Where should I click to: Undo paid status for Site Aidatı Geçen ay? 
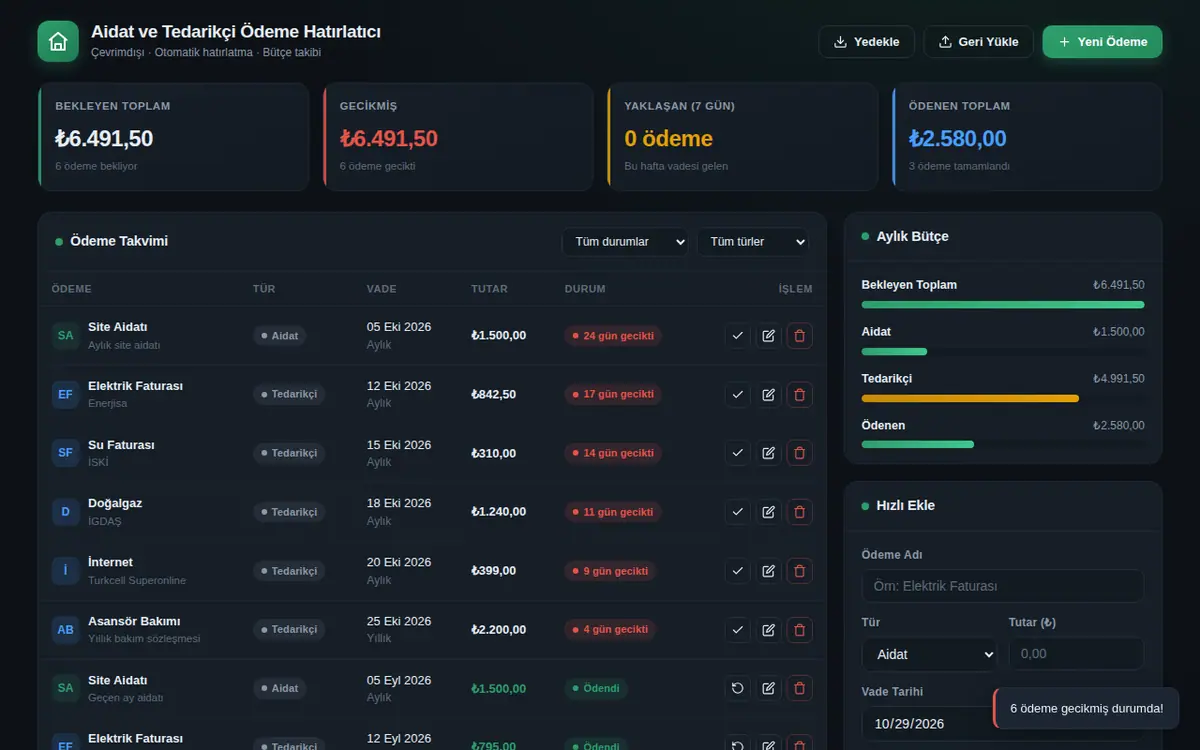click(737, 689)
